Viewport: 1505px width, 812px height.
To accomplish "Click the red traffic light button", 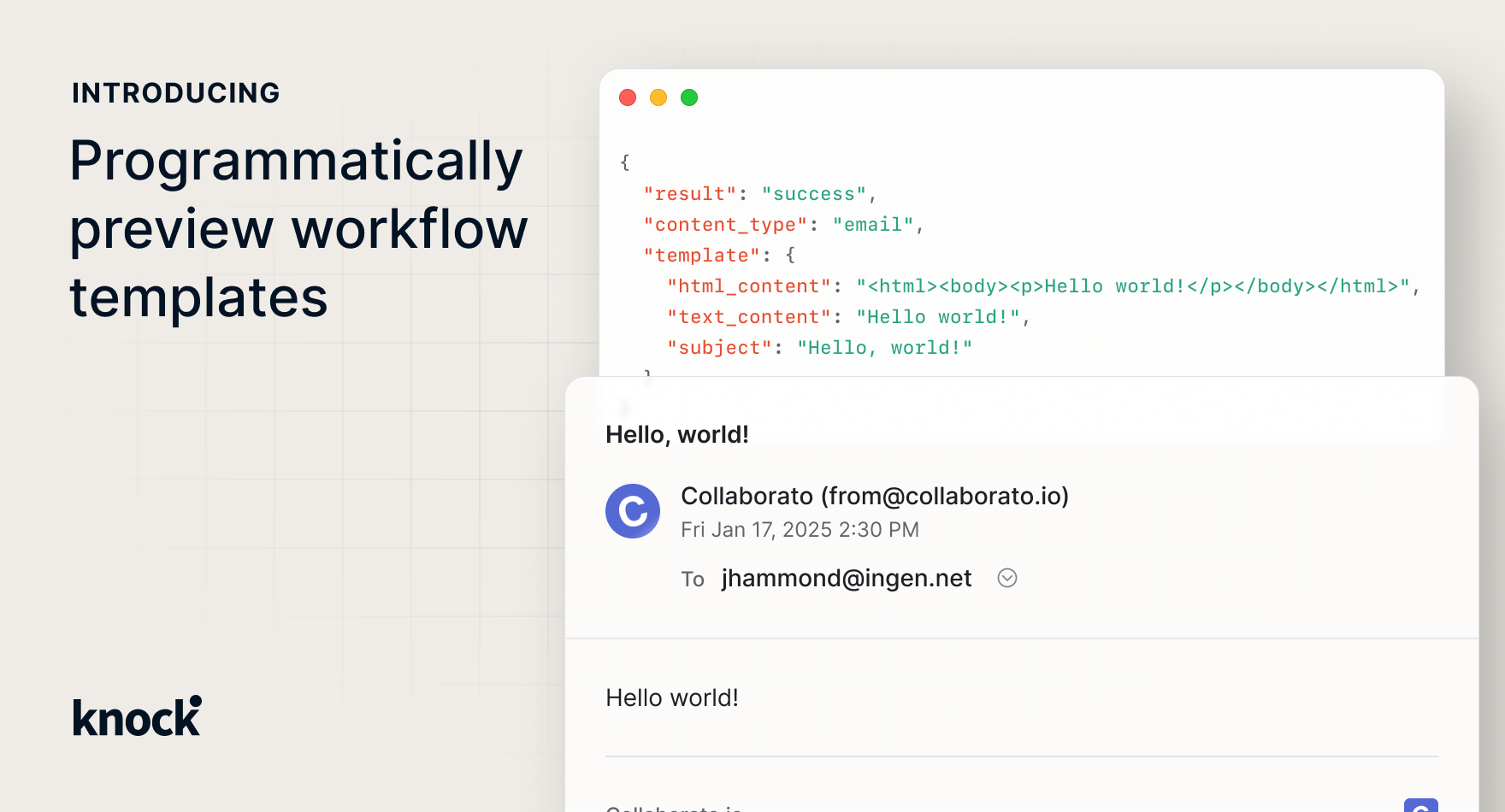I will (628, 97).
